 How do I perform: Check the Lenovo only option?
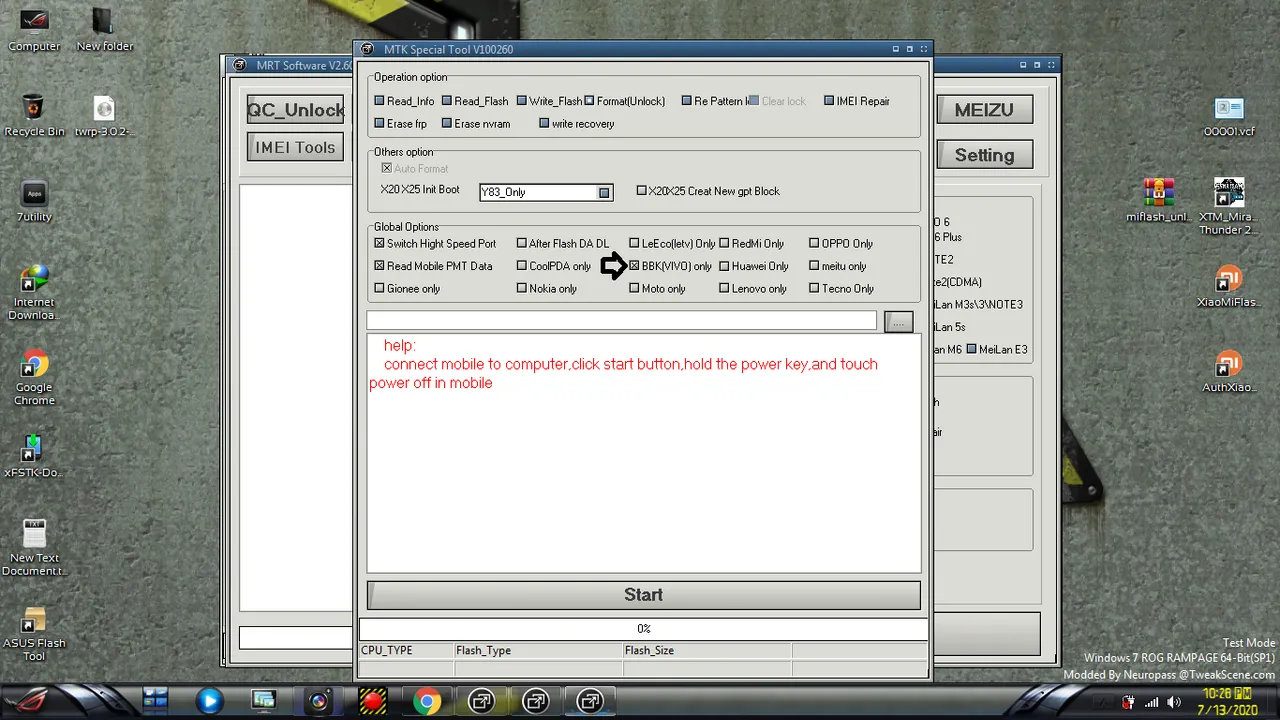pyautogui.click(x=724, y=289)
